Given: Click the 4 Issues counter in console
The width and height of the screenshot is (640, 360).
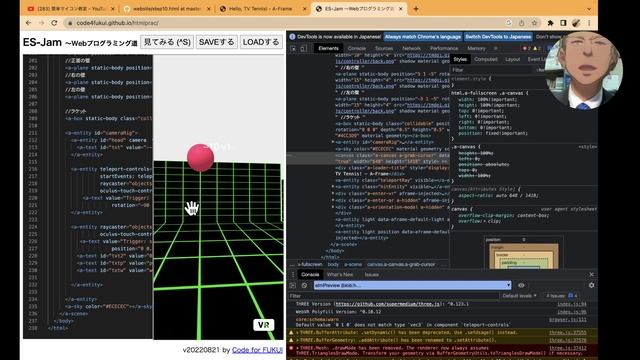Looking at the screenshot, I should pyautogui.click(x=562, y=296).
